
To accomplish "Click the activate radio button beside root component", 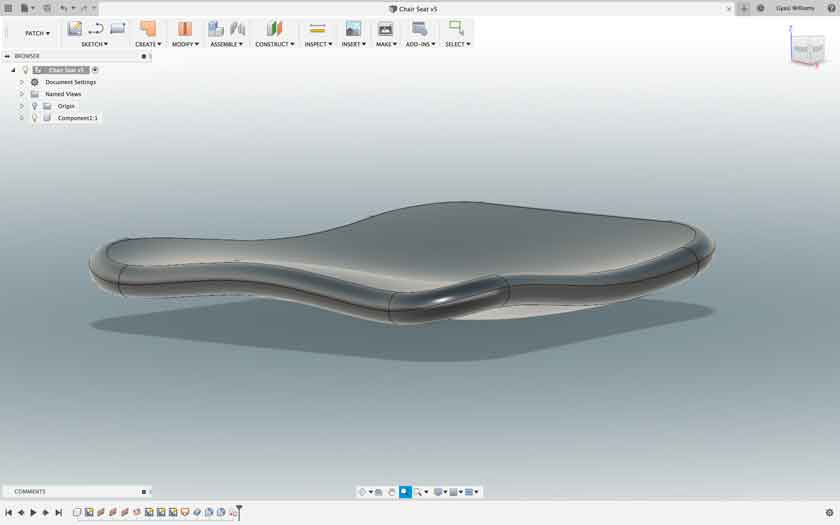I will [95, 70].
